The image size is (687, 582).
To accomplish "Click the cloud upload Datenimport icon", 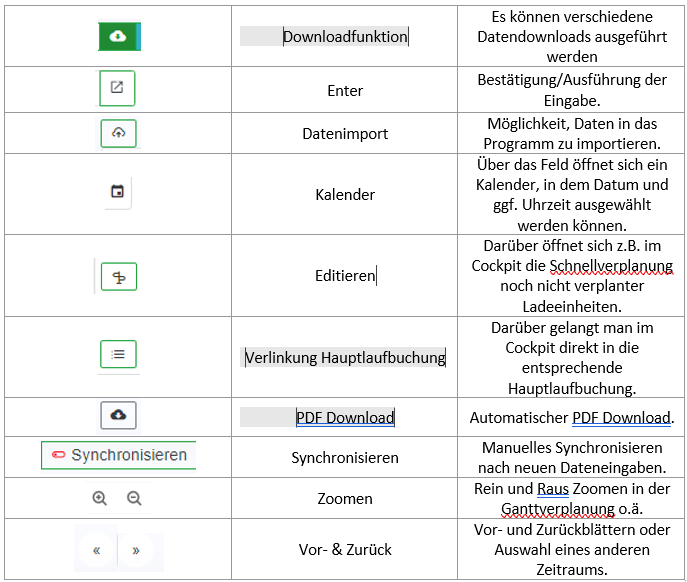I will (x=118, y=133).
